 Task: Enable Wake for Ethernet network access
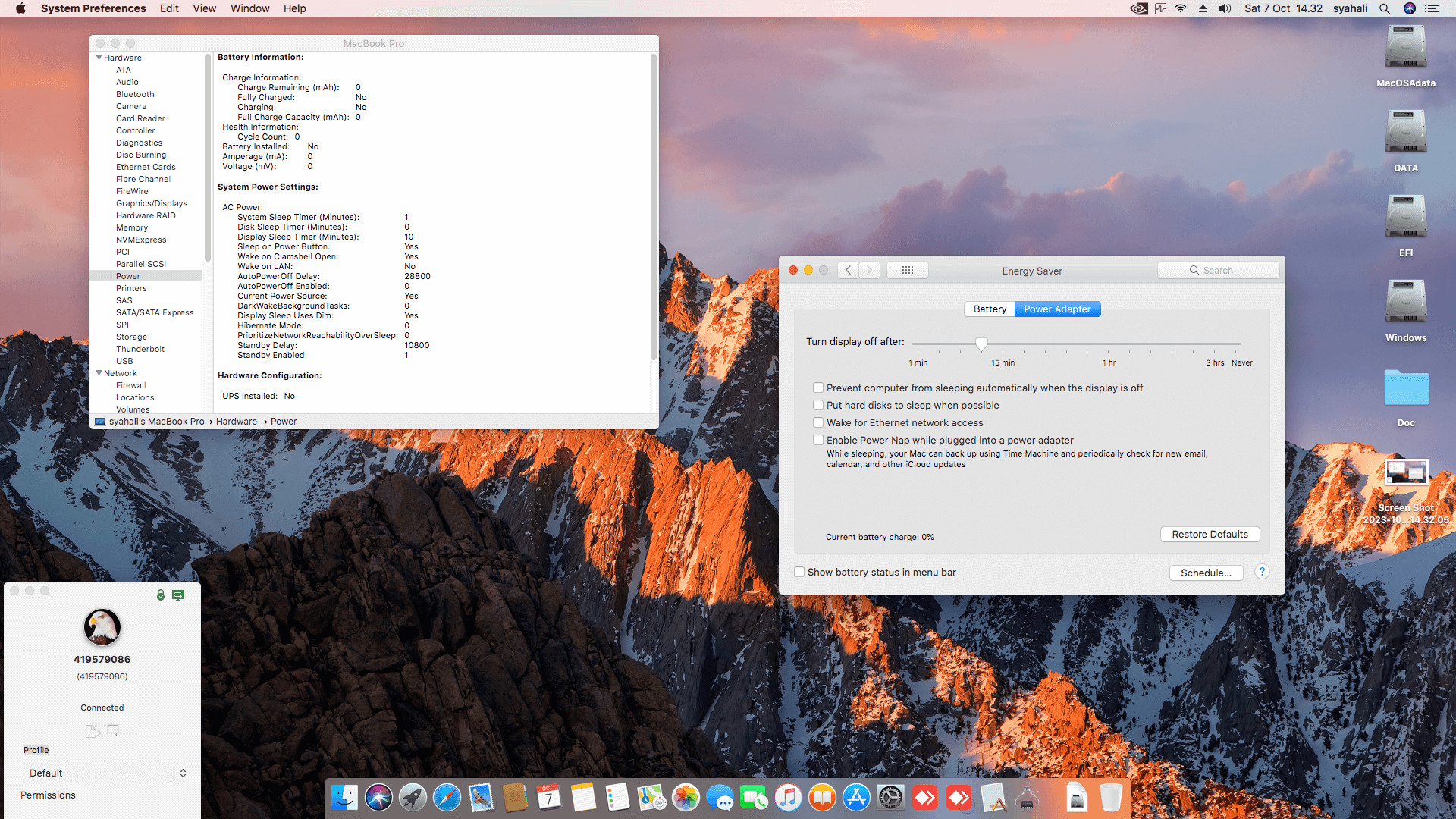click(818, 422)
